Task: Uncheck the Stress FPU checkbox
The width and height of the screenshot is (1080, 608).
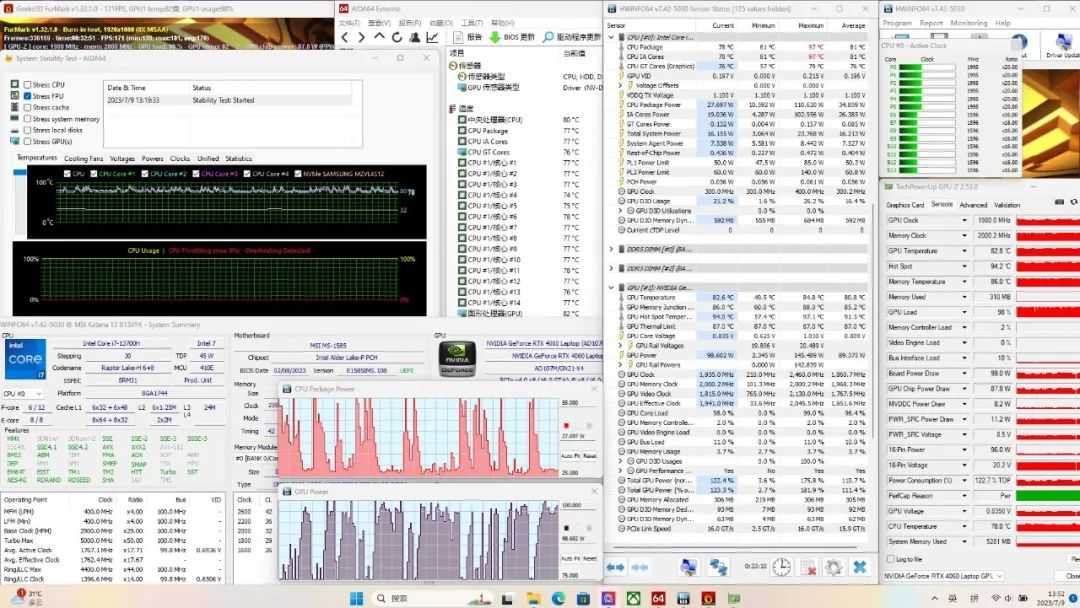Action: [x=27, y=96]
